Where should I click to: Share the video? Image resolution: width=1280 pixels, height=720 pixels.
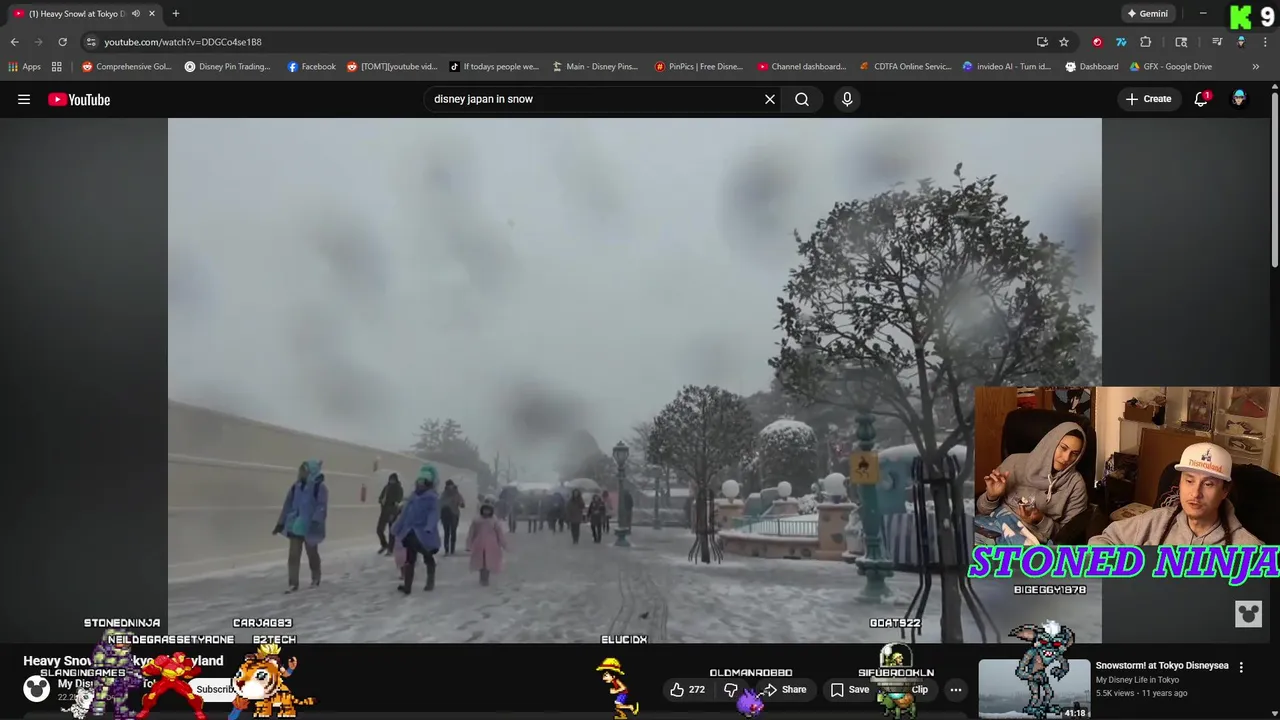coord(784,689)
